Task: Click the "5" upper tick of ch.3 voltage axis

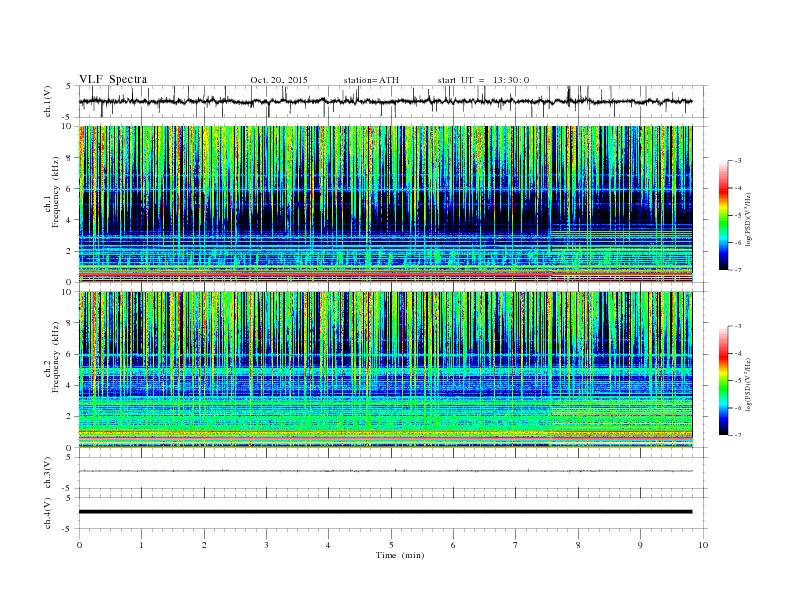Action: [x=70, y=457]
